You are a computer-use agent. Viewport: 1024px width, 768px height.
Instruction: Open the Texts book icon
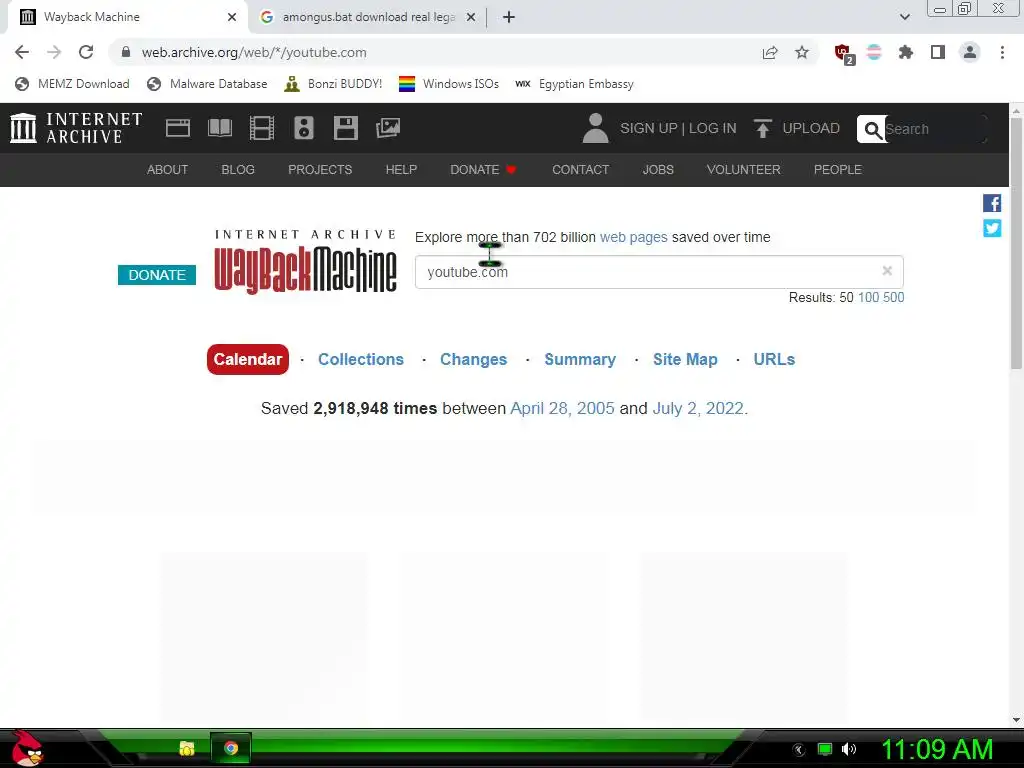coord(219,128)
